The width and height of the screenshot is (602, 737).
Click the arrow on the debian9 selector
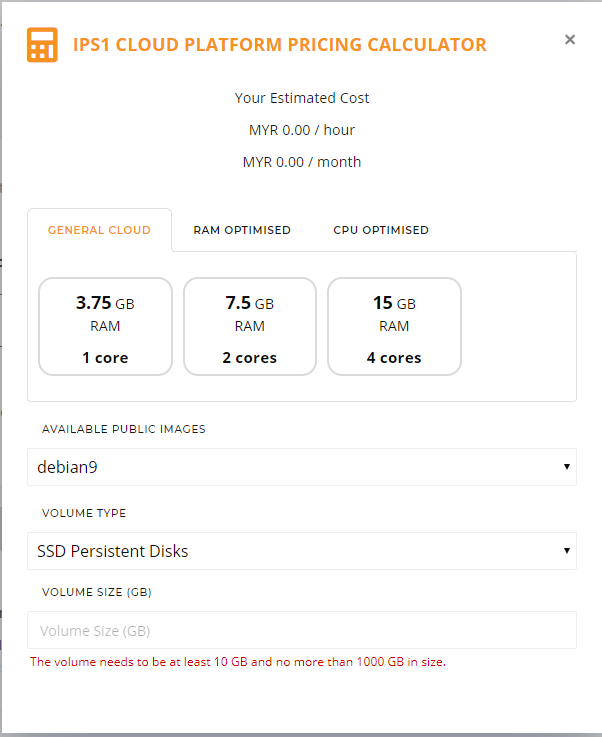567,467
